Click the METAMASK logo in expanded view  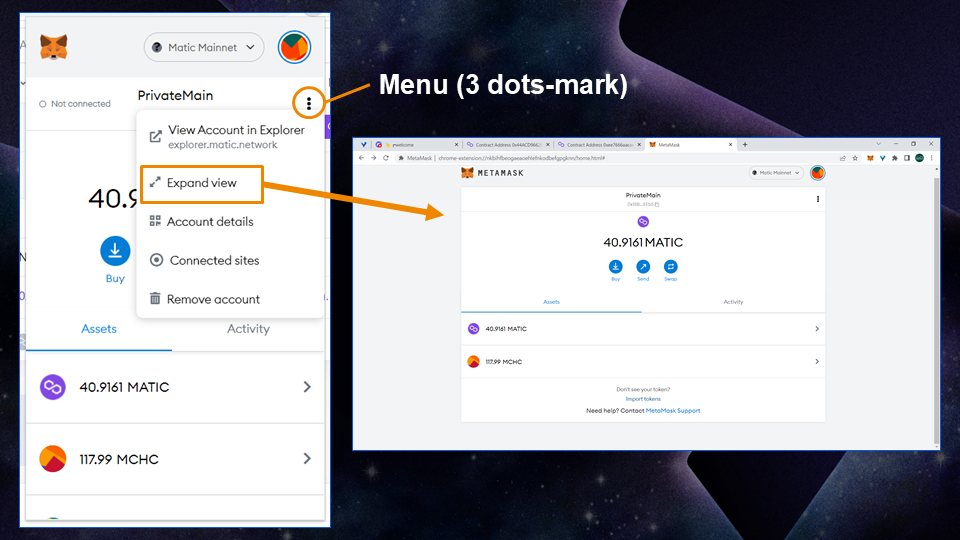pyautogui.click(x=492, y=173)
